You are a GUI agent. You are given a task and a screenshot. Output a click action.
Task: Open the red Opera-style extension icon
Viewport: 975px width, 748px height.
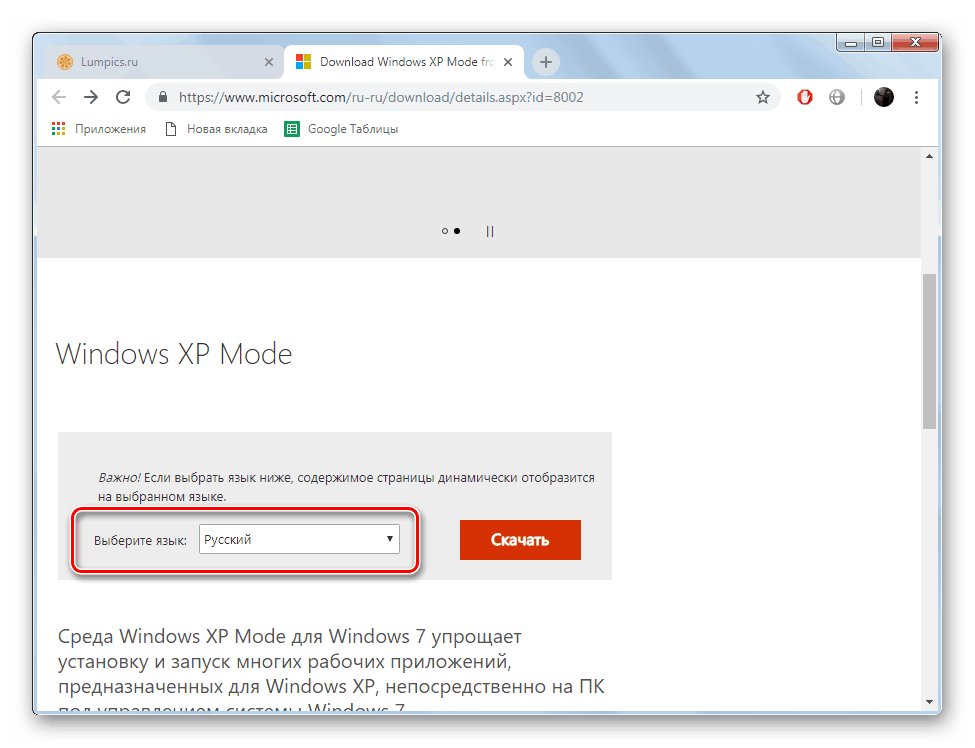pyautogui.click(x=805, y=97)
